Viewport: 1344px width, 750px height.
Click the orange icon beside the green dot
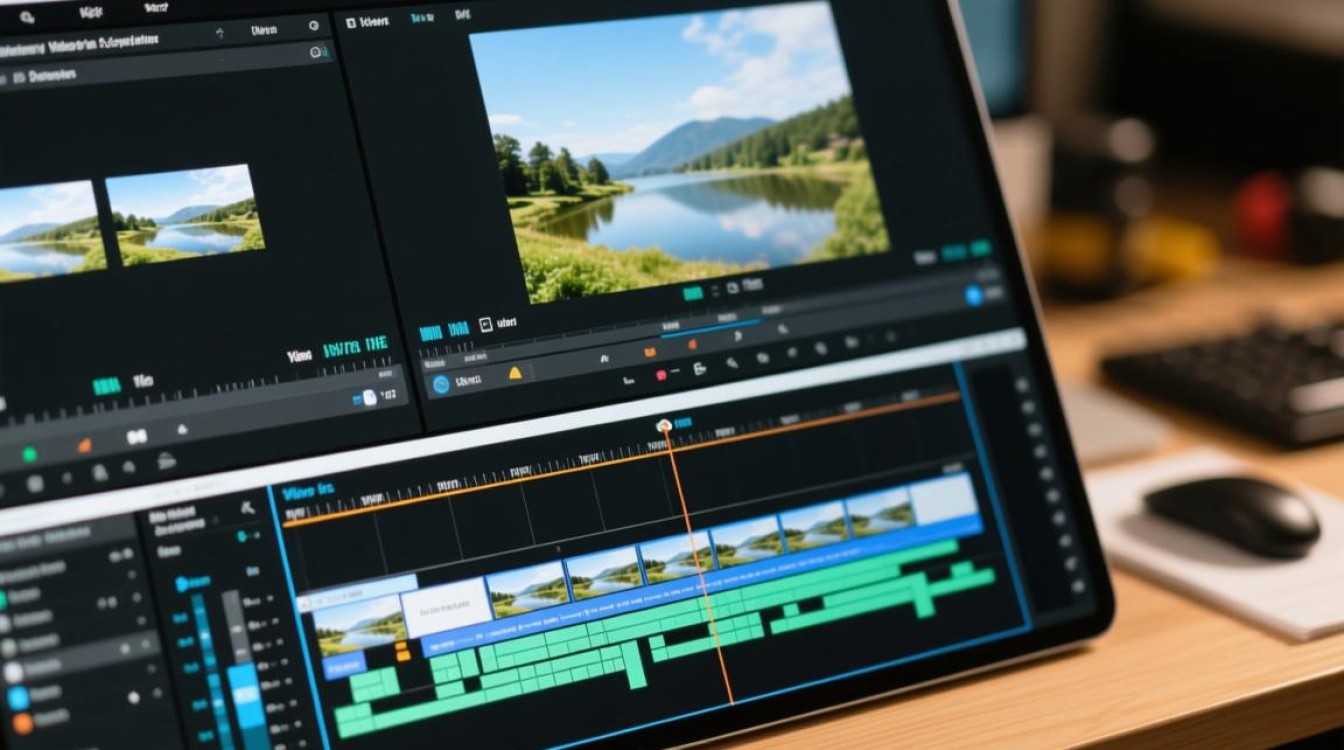(85, 445)
